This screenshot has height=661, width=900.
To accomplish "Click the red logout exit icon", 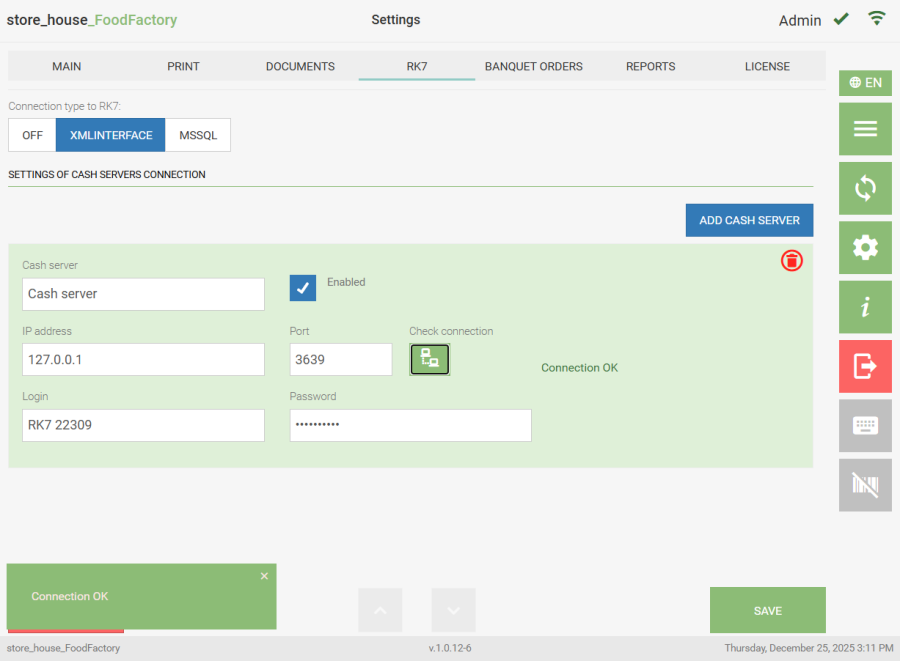I will coord(865,366).
